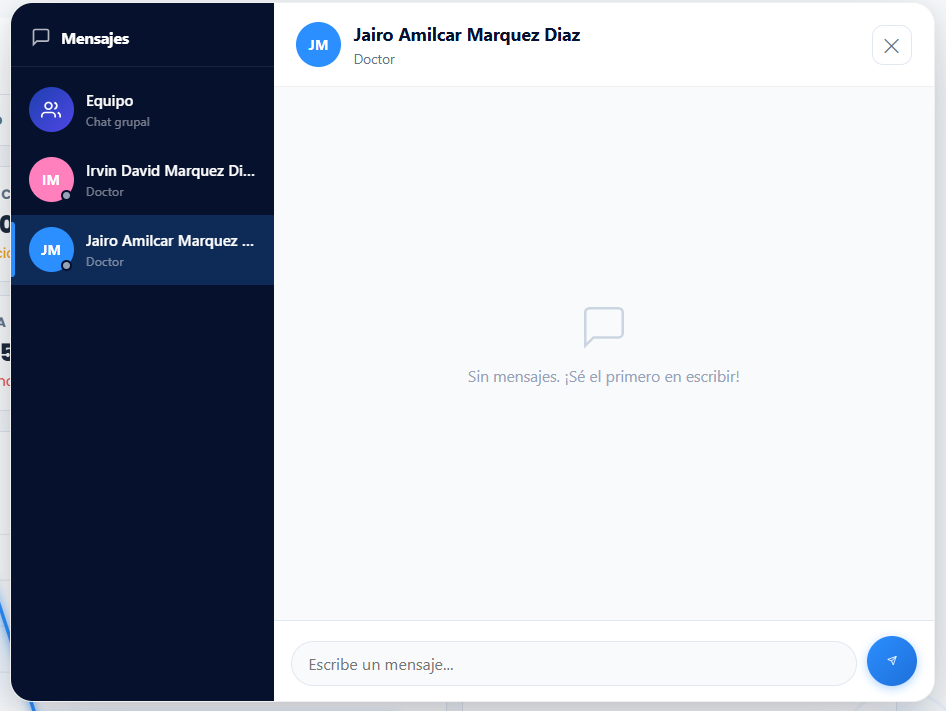Close the chat window with the X
This screenshot has width=946, height=711.
(892, 45)
